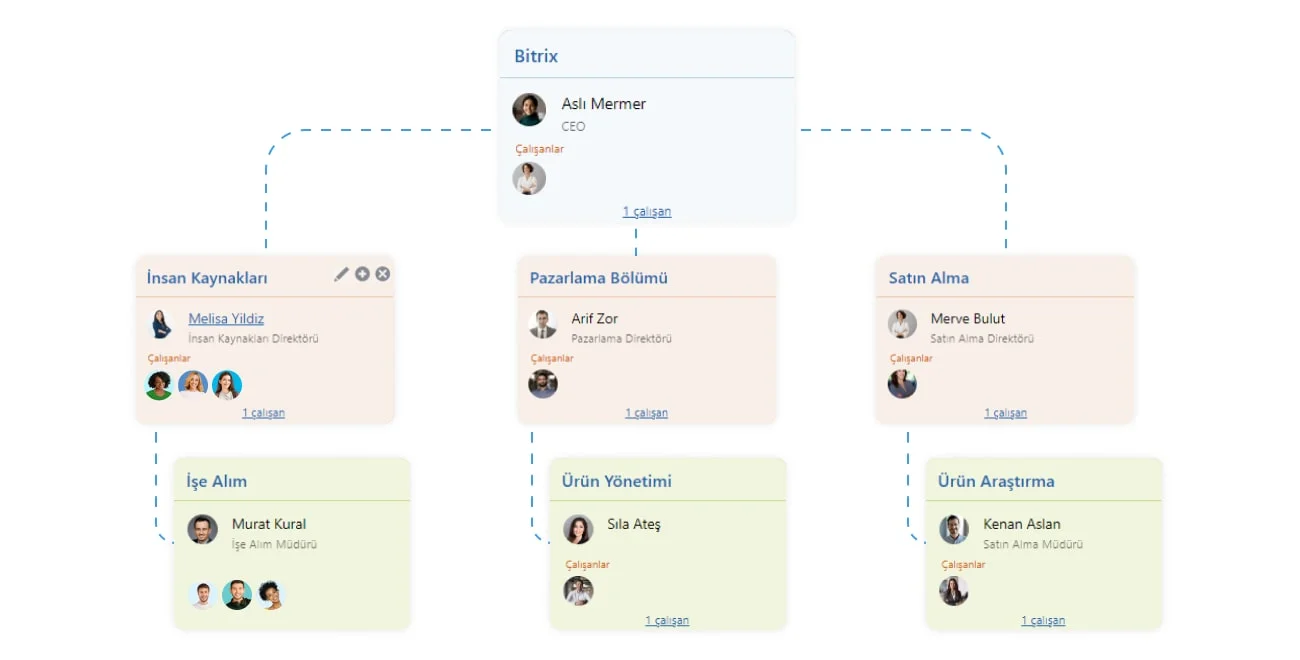Click Murat Kural's avatar in İşe Alım
The image size is (1300, 660).
[x=203, y=529]
